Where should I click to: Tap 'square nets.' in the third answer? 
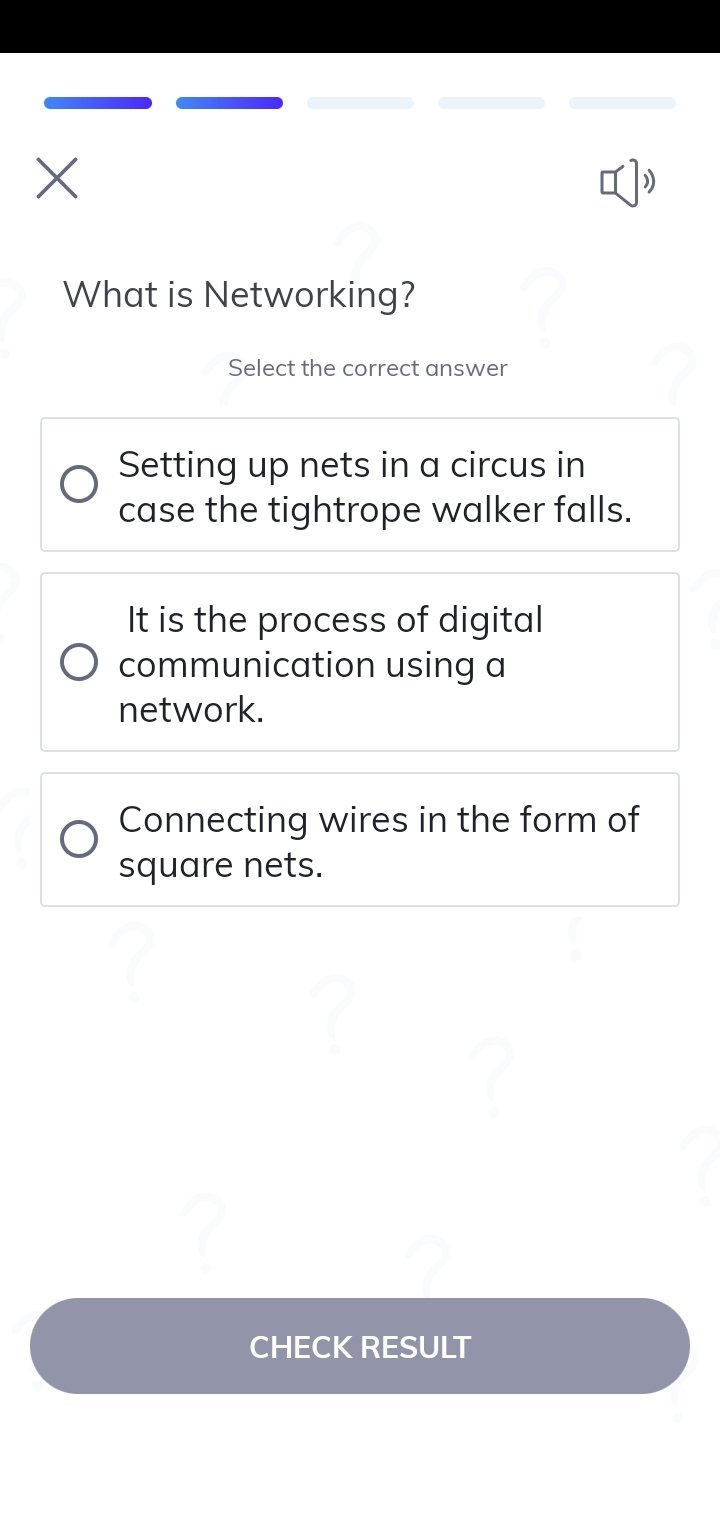coord(221,865)
